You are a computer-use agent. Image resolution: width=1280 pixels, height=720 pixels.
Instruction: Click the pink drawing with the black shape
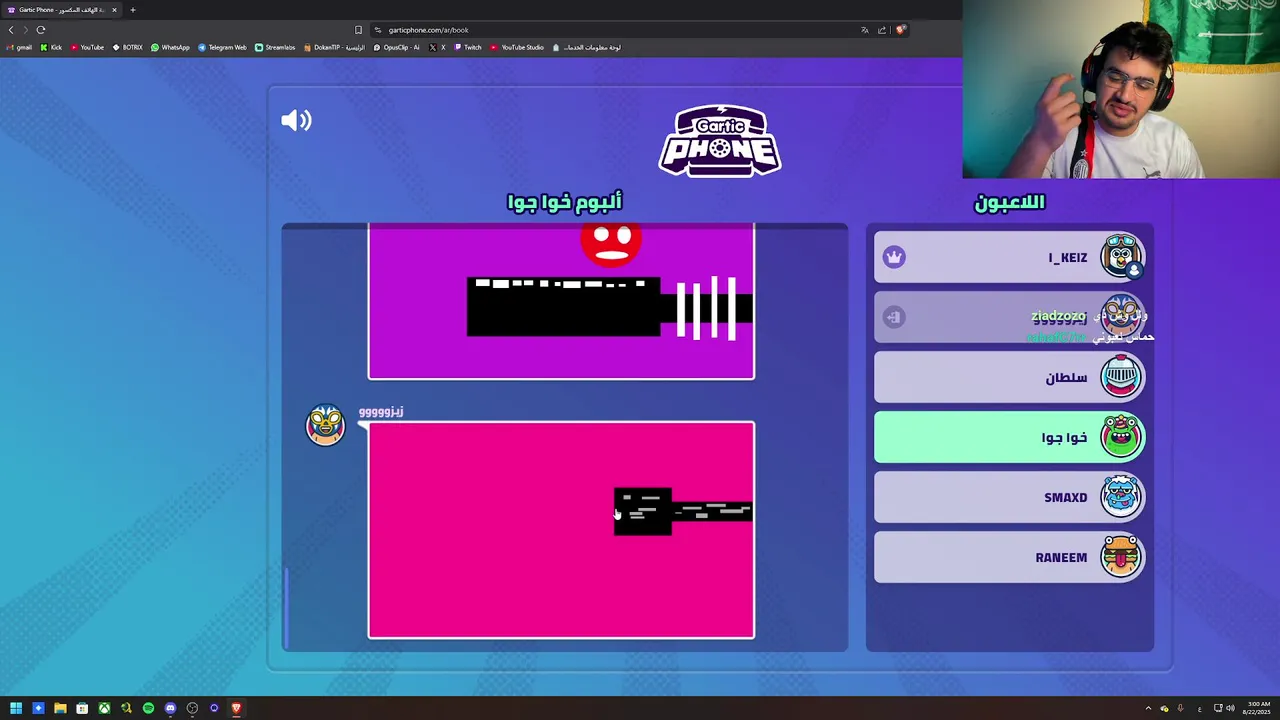point(561,530)
